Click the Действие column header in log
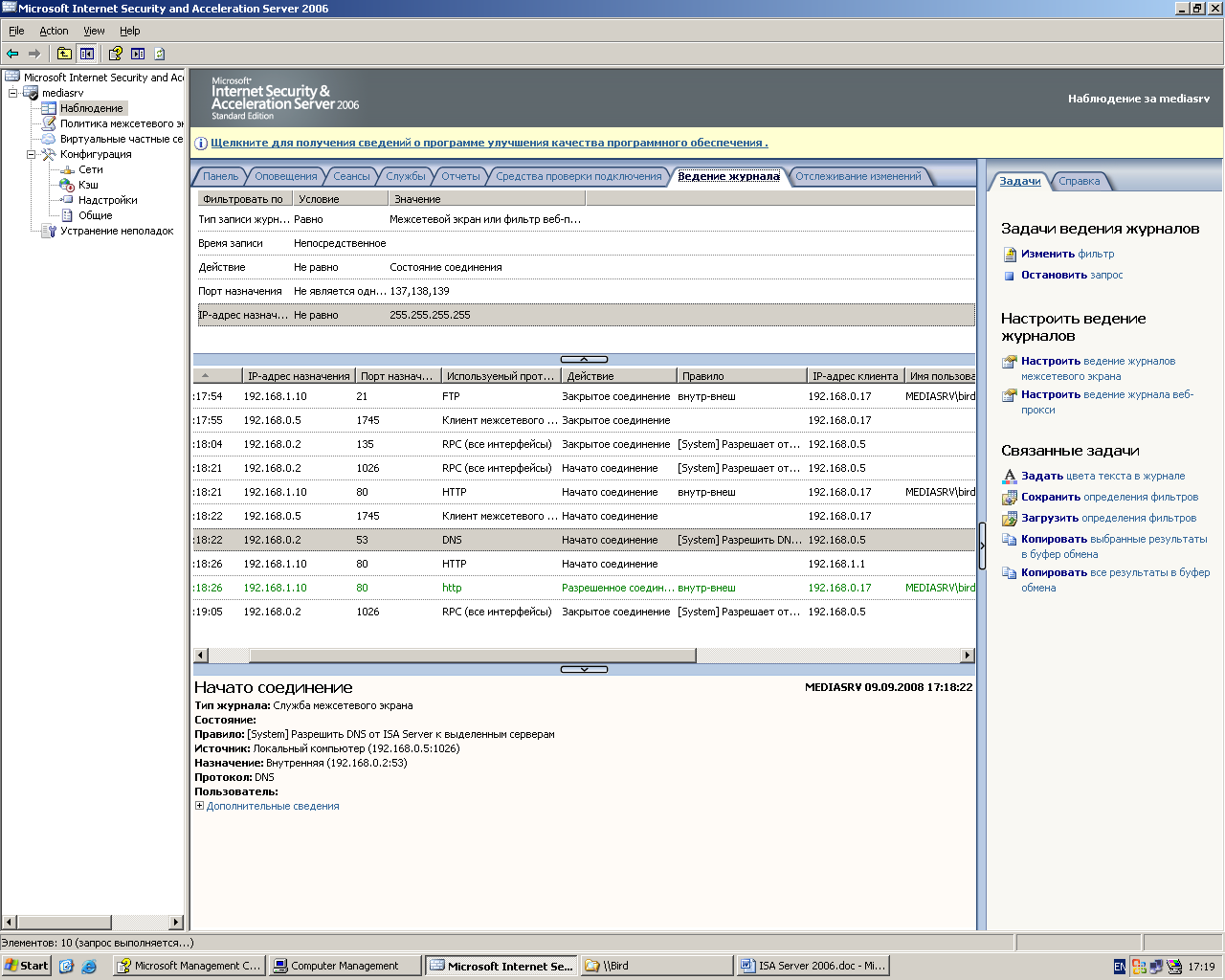The width and height of the screenshot is (1225, 980). 617,376
